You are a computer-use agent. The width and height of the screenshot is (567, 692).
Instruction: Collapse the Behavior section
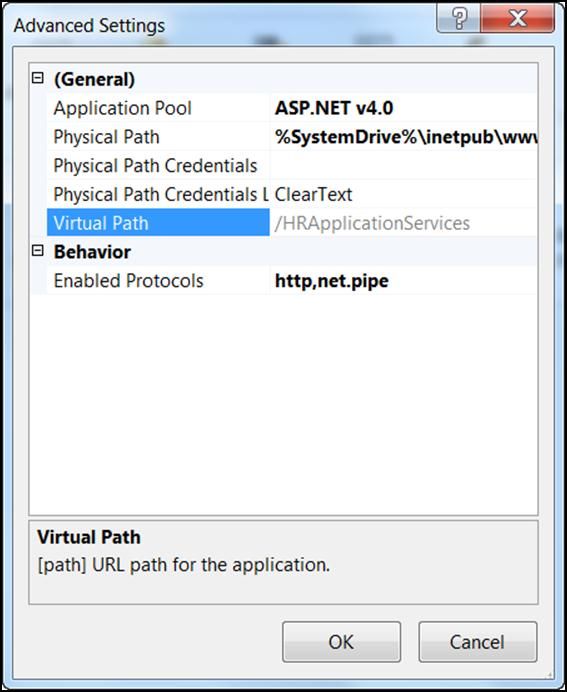38,251
